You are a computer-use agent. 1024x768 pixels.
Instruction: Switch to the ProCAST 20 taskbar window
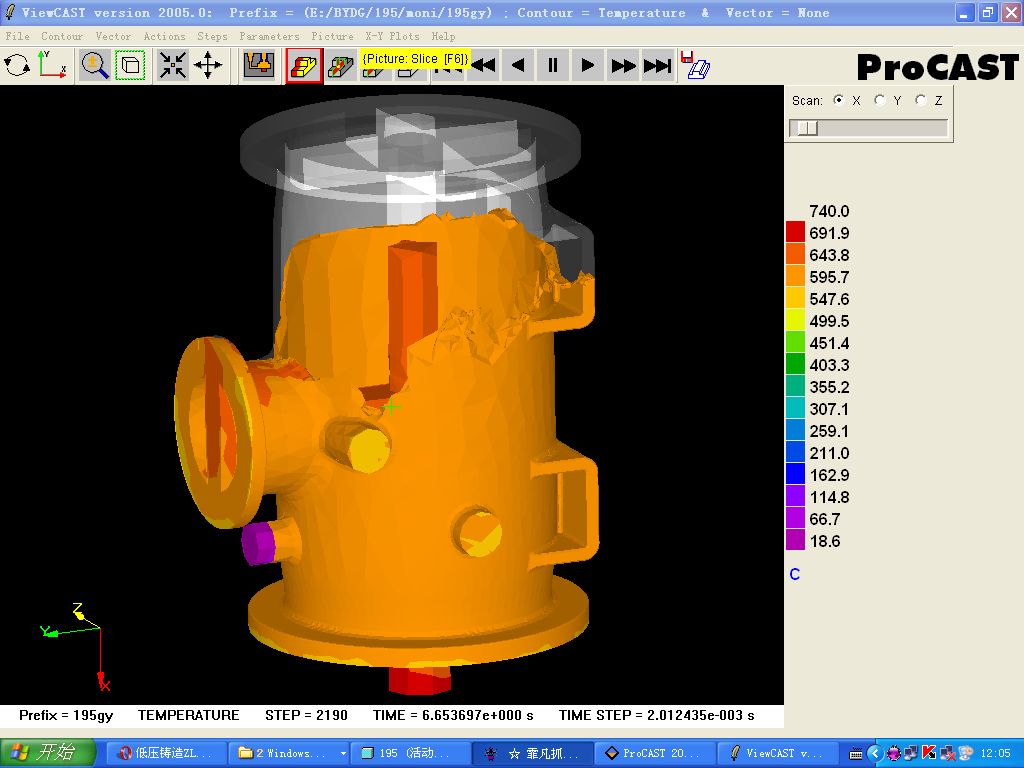click(656, 753)
